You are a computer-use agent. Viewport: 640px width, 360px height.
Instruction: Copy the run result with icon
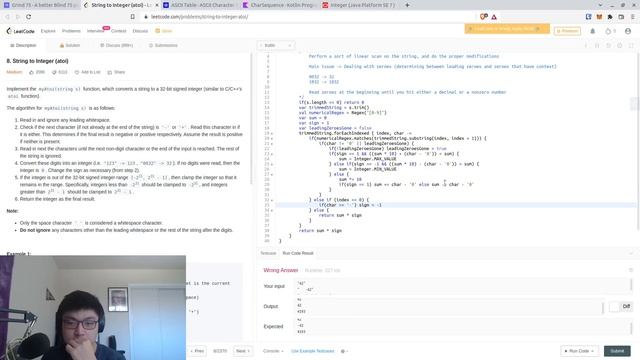[x=631, y=270]
